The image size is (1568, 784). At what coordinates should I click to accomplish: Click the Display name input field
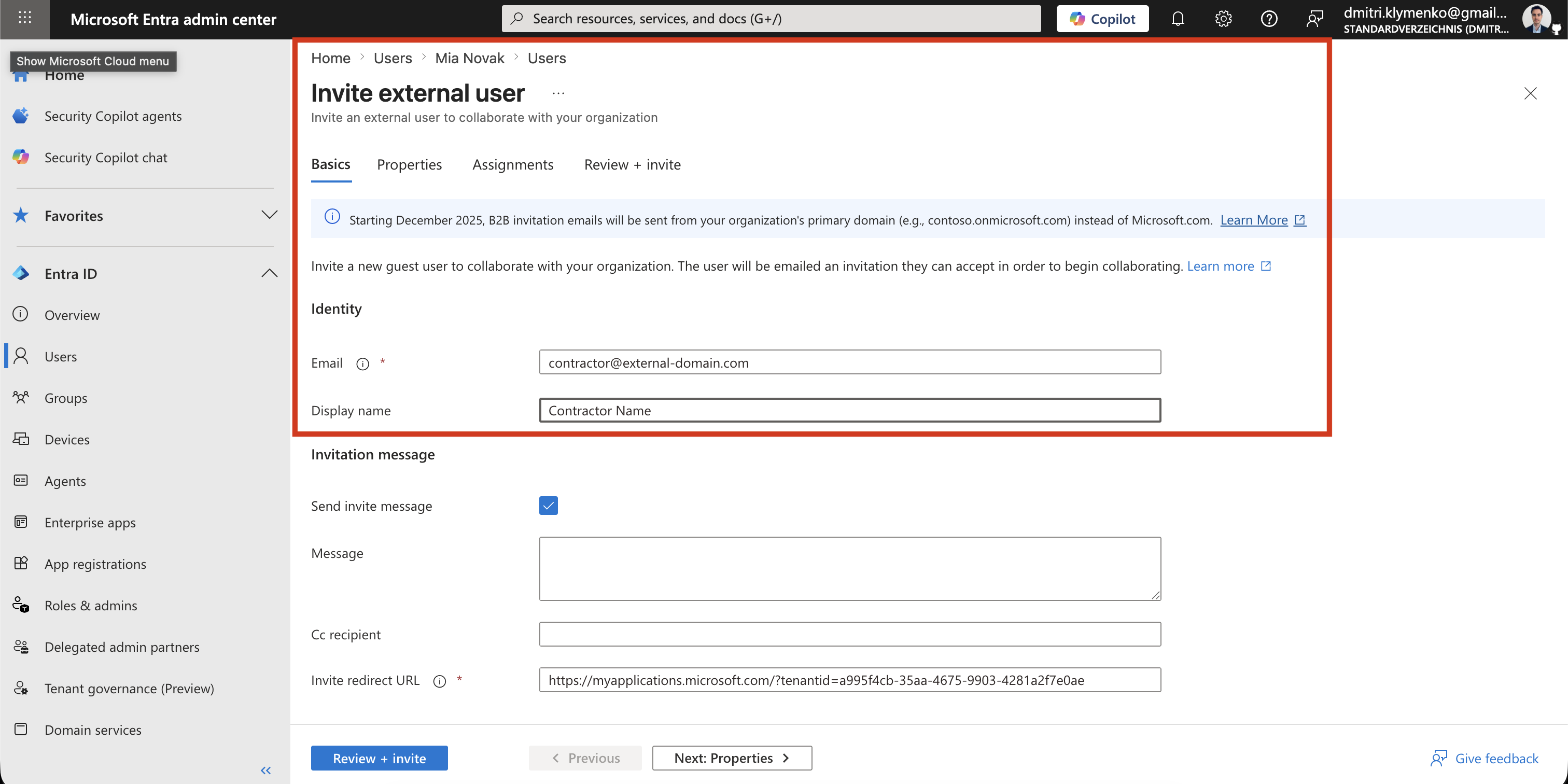[x=850, y=410]
